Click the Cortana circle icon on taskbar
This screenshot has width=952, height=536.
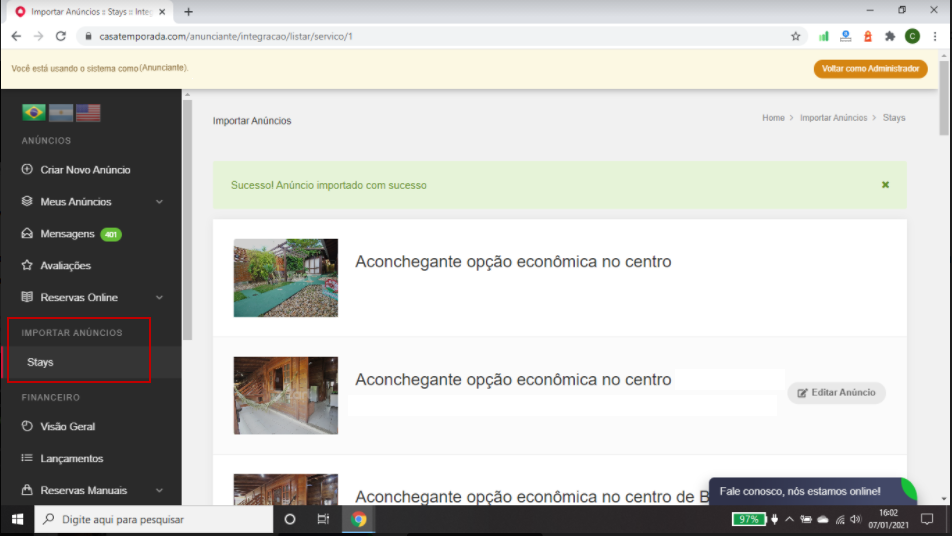coord(290,520)
